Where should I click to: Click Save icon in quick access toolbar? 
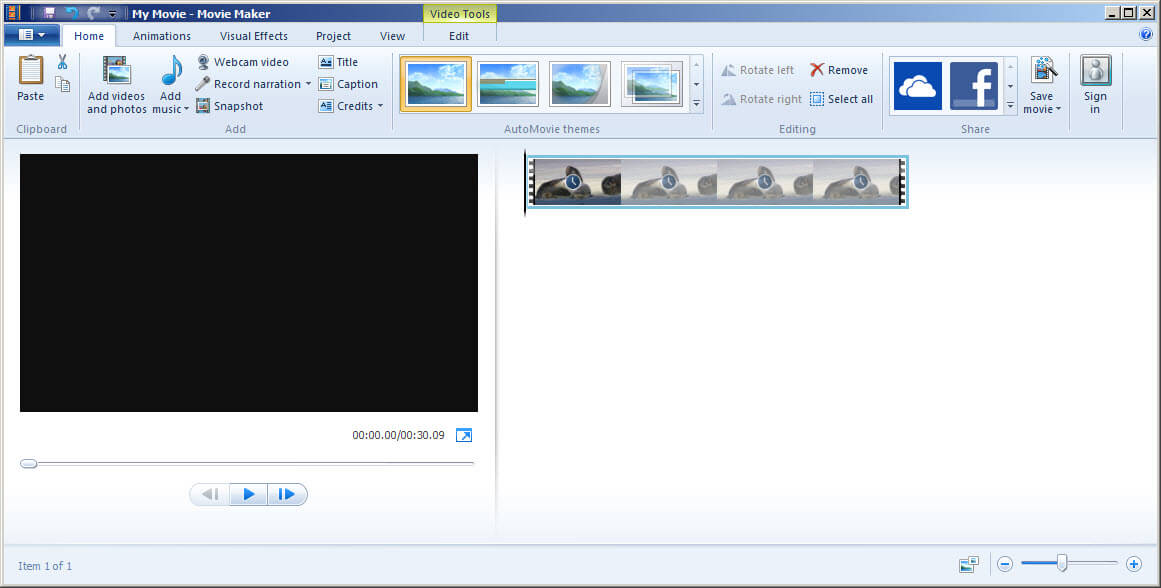(49, 13)
